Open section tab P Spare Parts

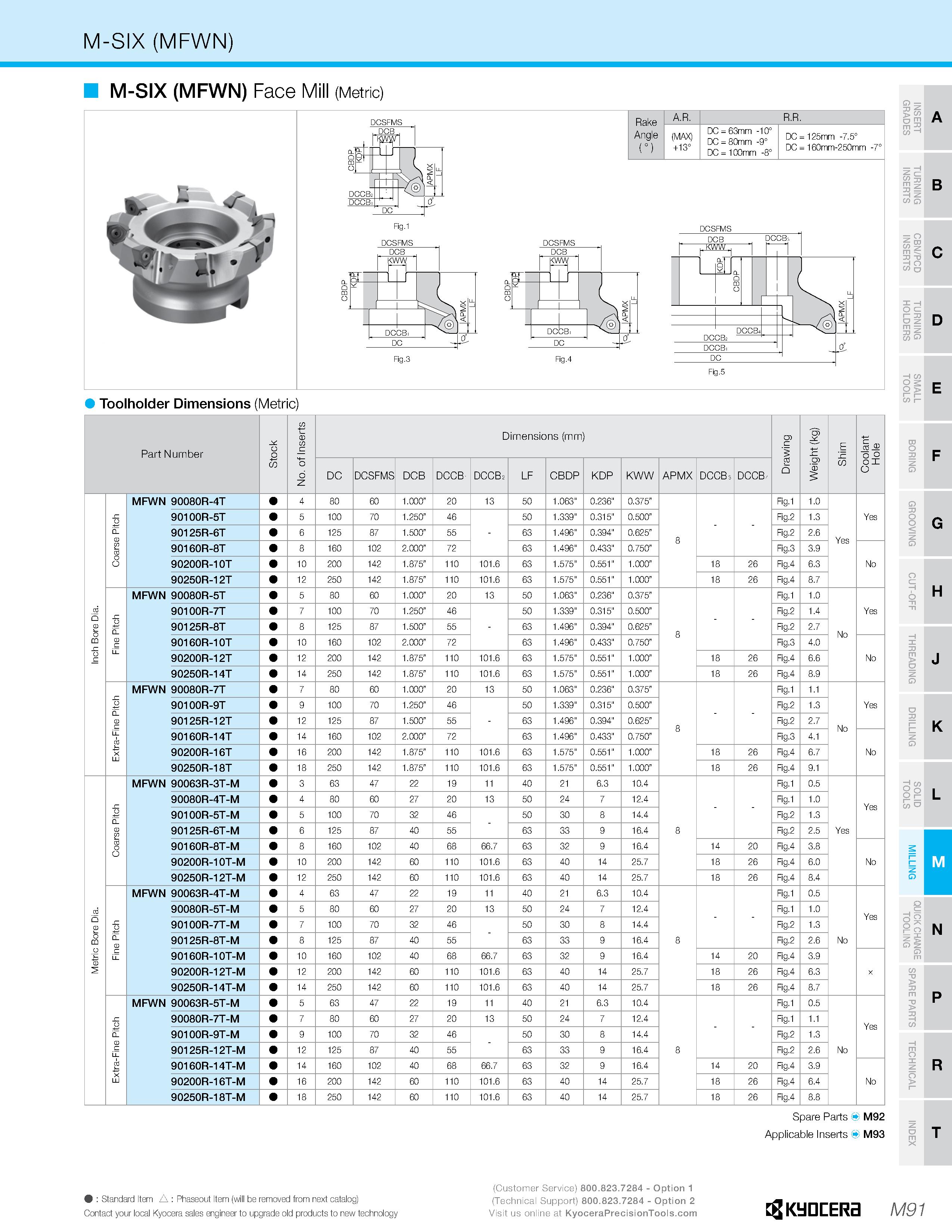(925, 997)
